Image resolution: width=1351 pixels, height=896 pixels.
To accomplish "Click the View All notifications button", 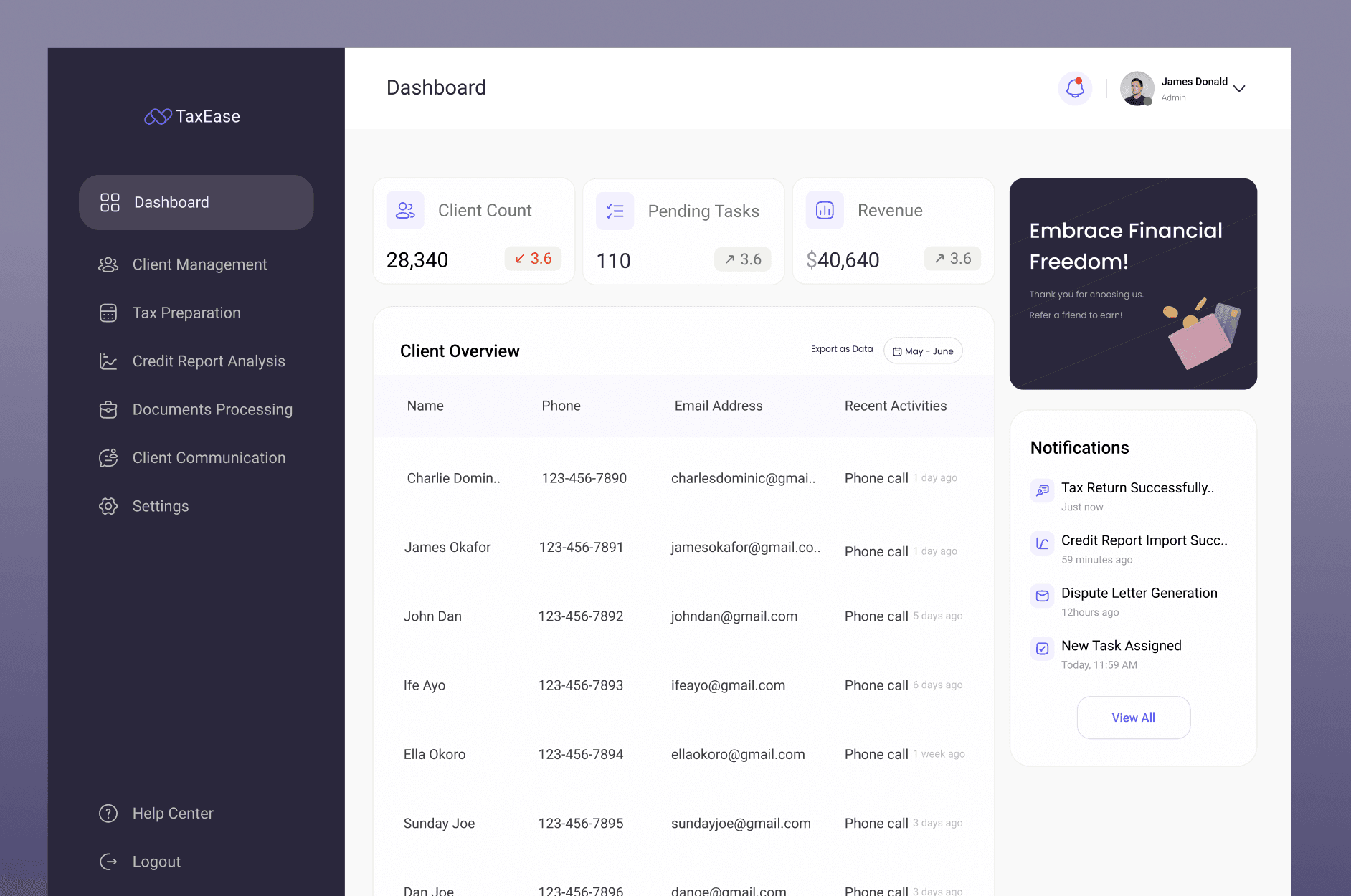I will click(x=1134, y=718).
